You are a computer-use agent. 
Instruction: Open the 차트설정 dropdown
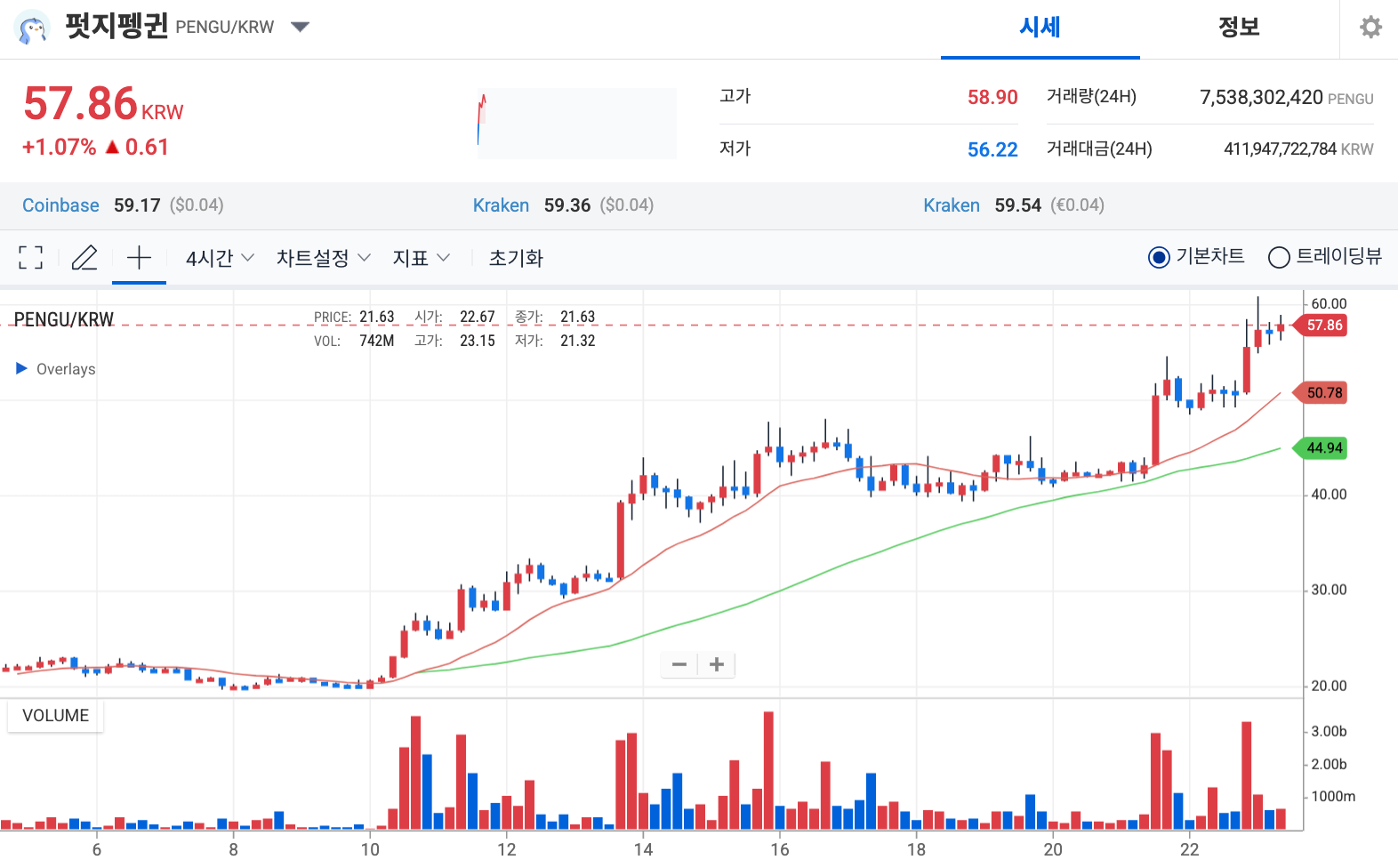pyautogui.click(x=323, y=258)
